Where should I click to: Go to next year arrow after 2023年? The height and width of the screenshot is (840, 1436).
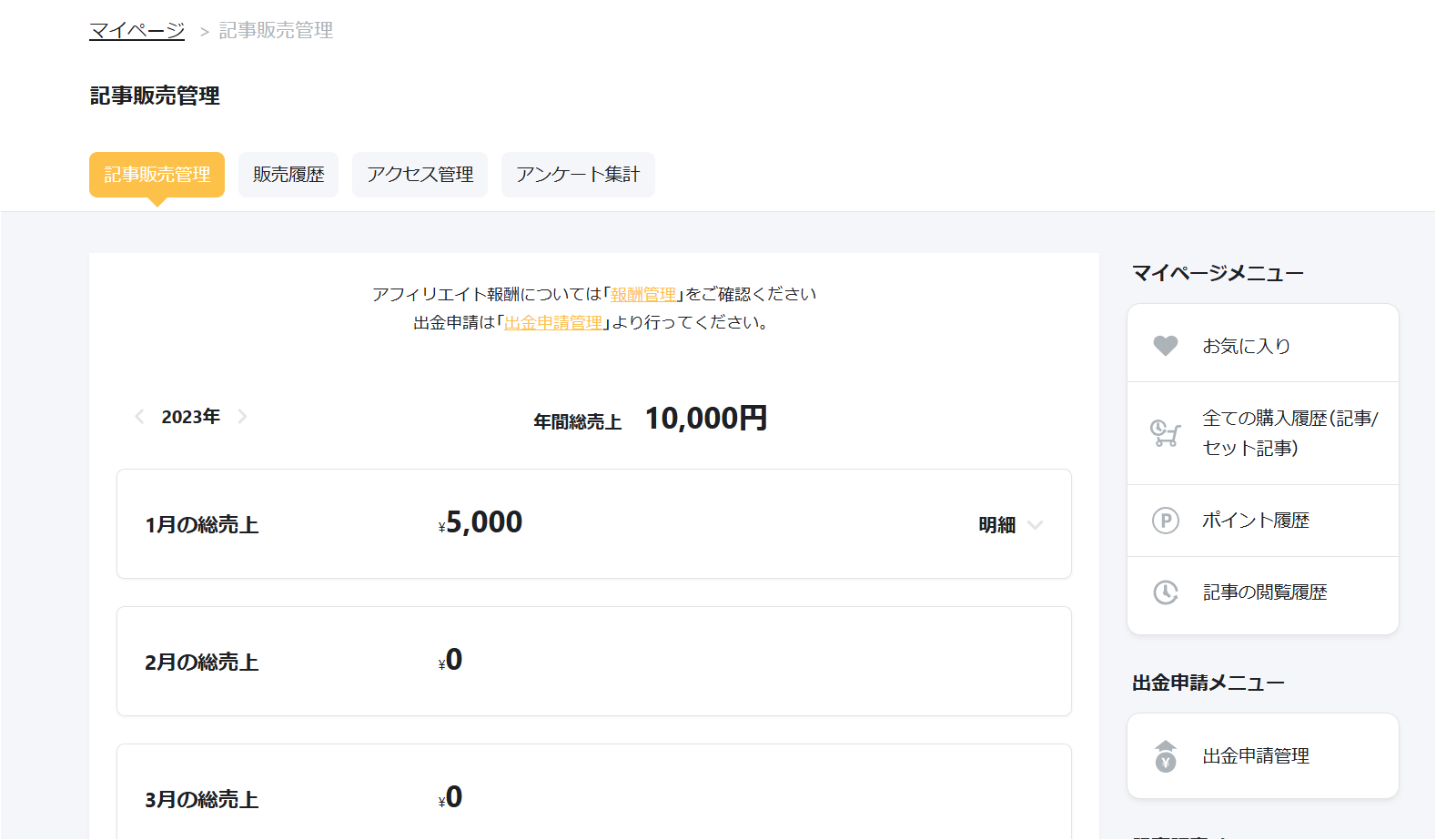coord(242,417)
